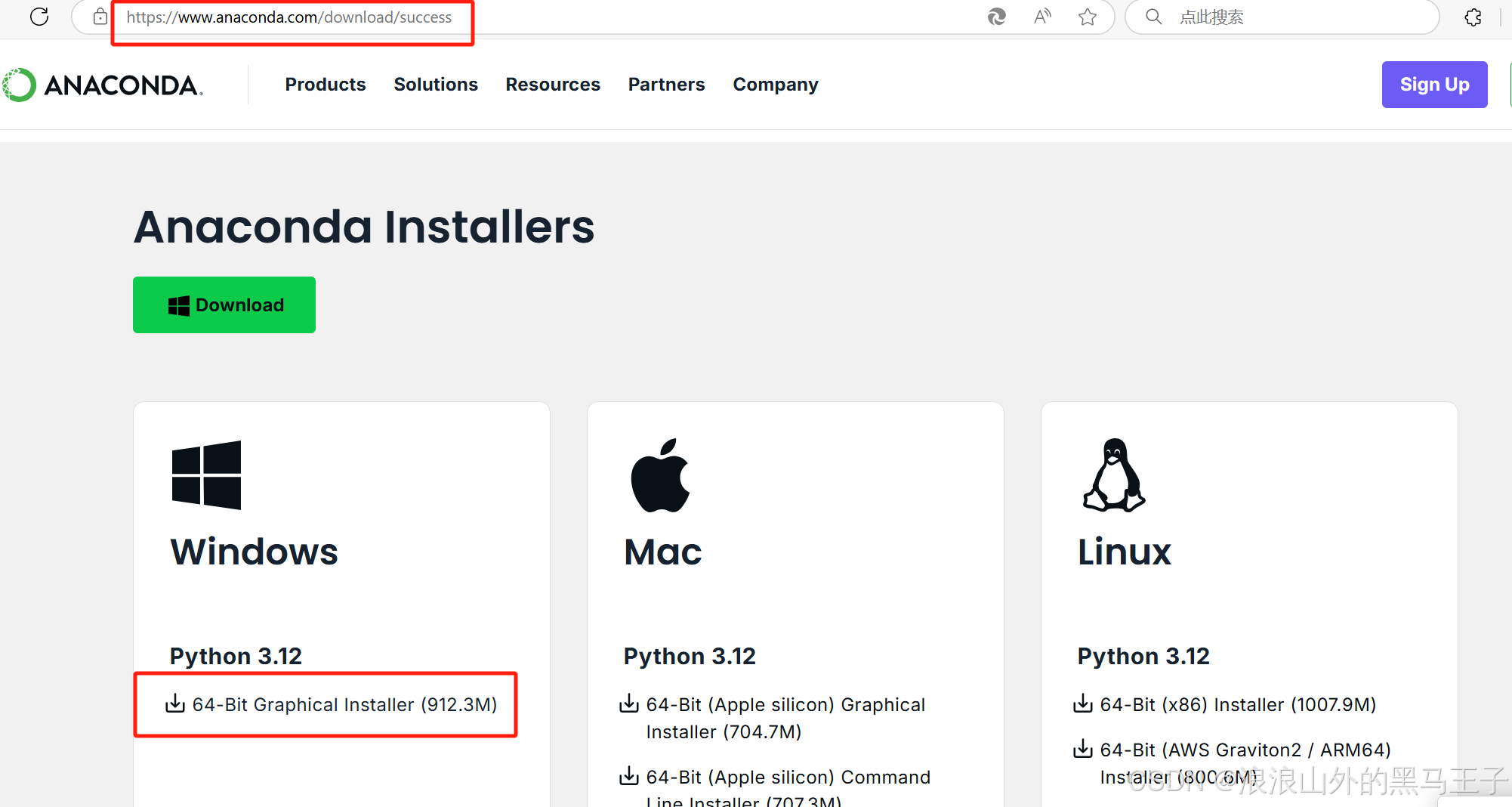Click Python 3.12 label in Mac card

(x=690, y=656)
